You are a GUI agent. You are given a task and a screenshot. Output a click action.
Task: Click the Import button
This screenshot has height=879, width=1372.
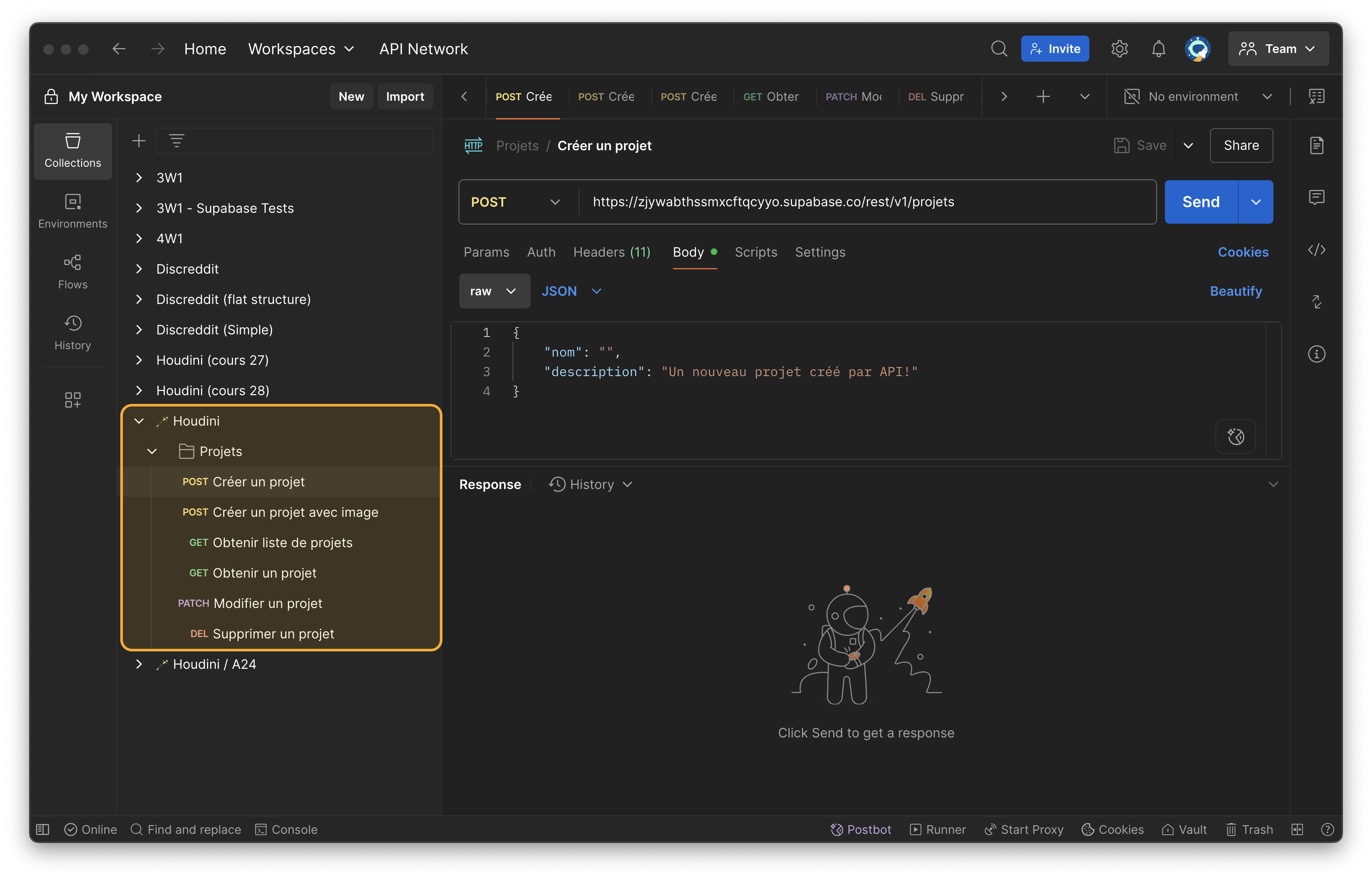click(405, 96)
